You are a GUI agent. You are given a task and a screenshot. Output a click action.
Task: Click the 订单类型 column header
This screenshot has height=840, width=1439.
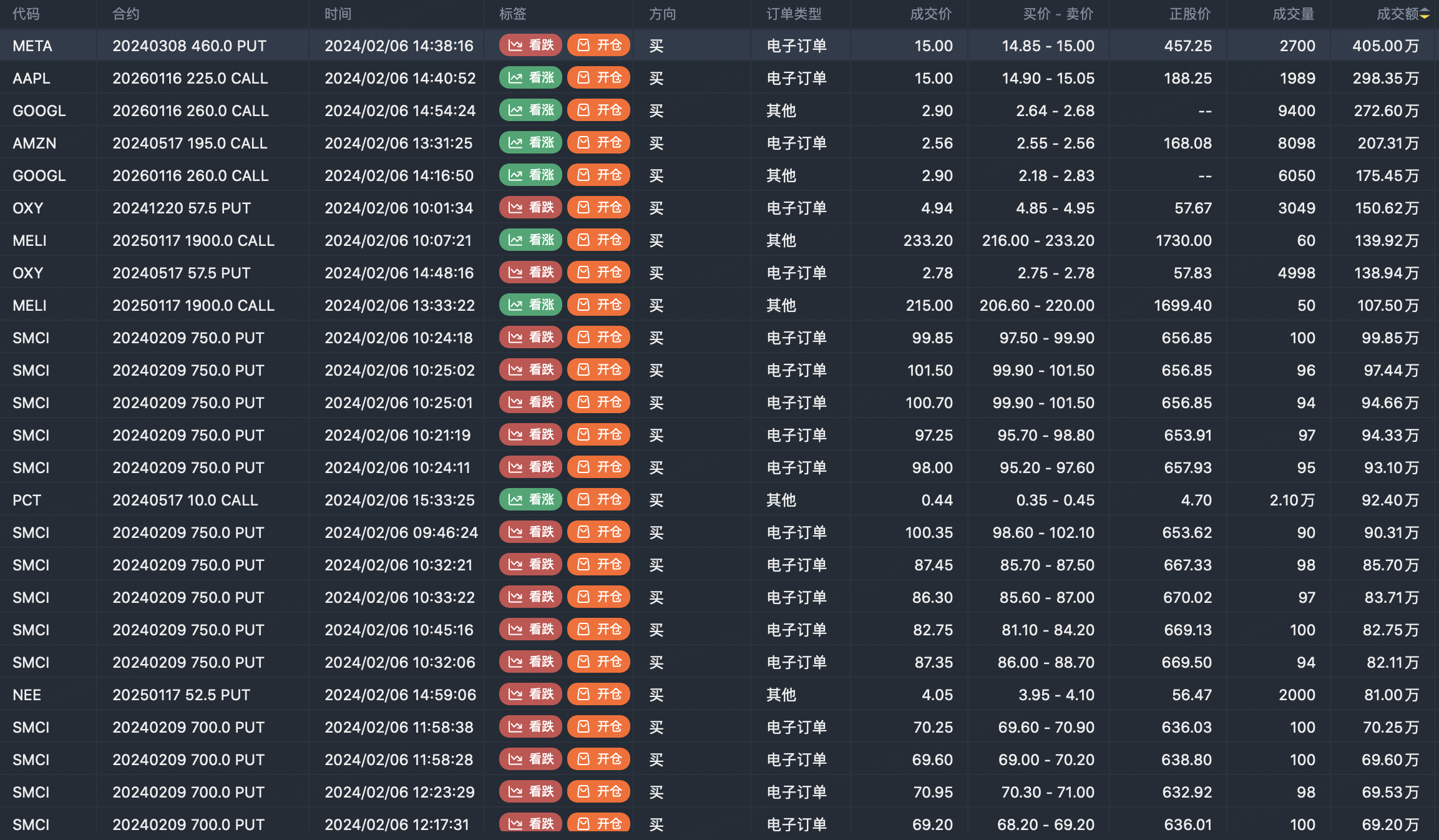pyautogui.click(x=794, y=14)
